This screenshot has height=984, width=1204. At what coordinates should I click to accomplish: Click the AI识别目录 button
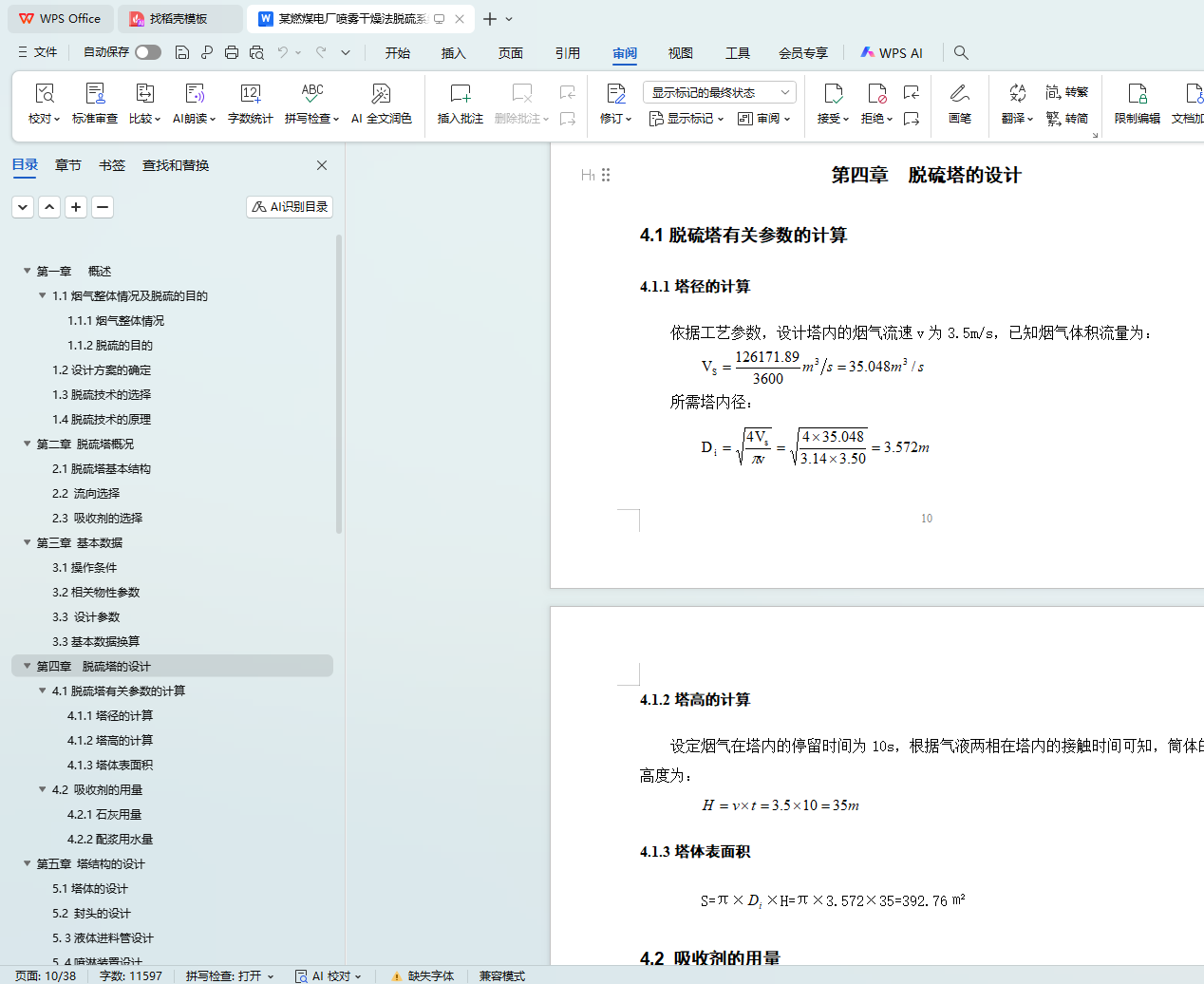point(290,206)
